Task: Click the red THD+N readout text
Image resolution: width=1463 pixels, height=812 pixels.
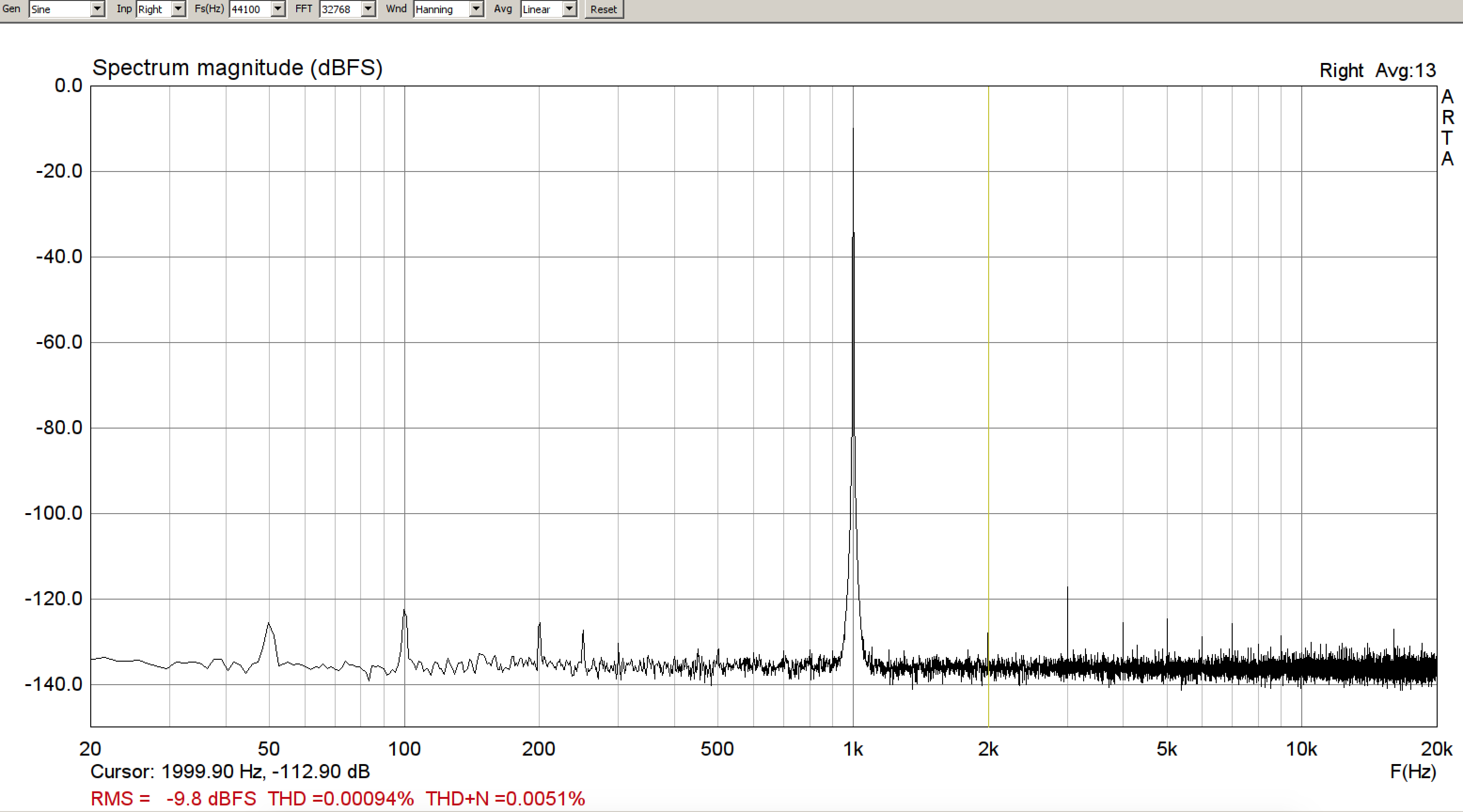Action: (x=505, y=798)
